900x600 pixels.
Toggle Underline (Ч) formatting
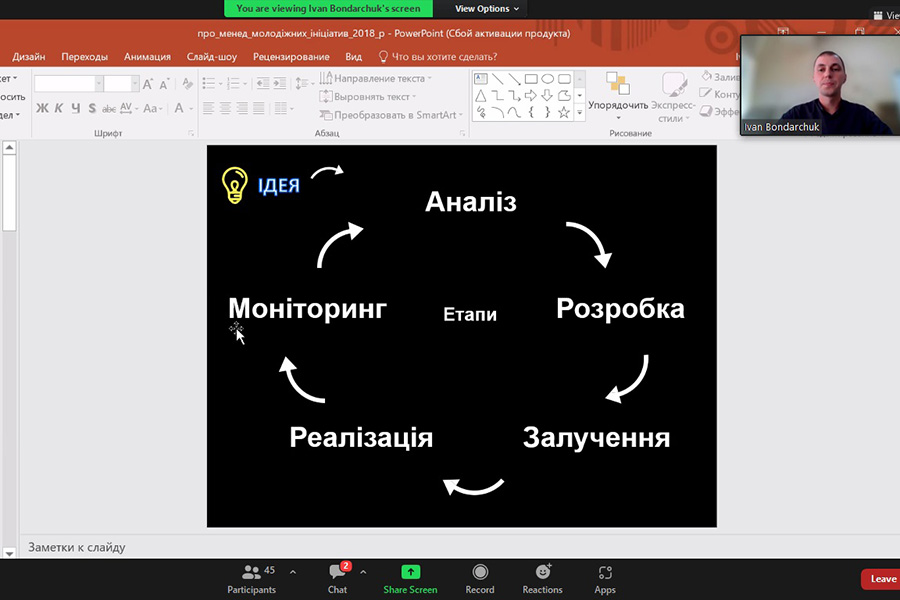pyautogui.click(x=76, y=108)
